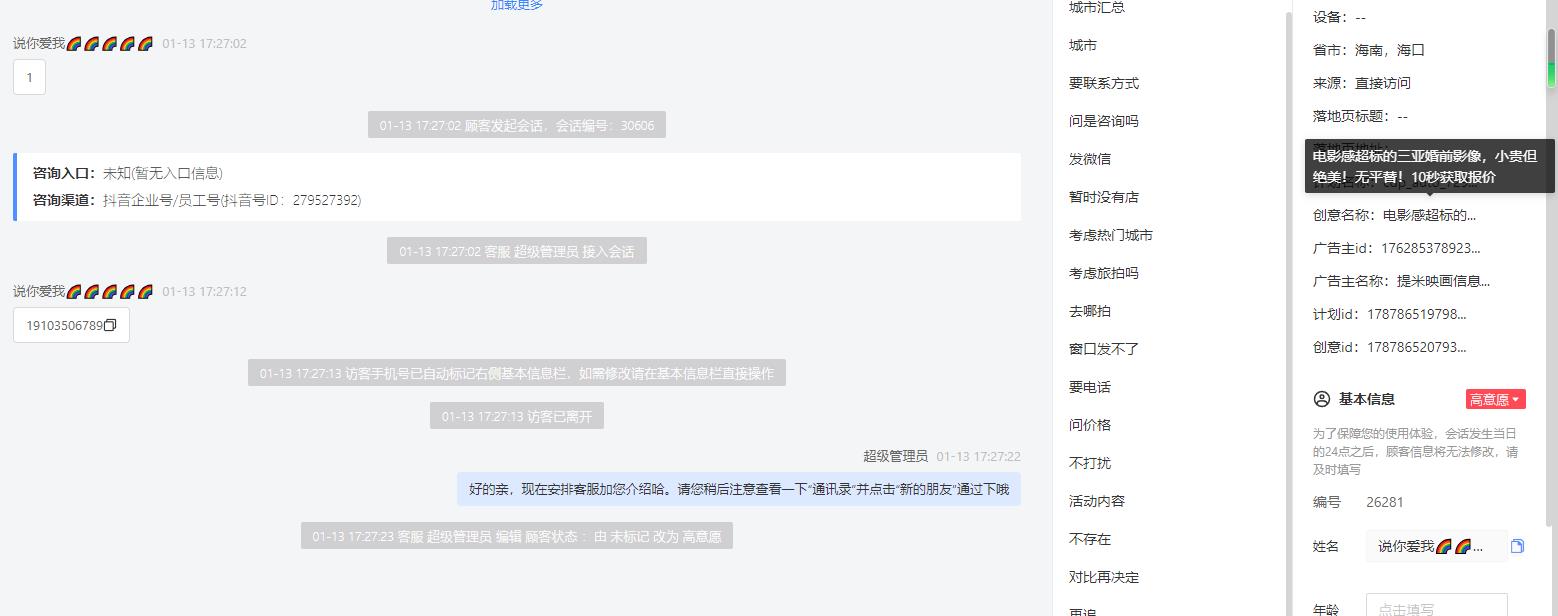
Task: Select the 不打扰 quick reply
Action: (x=1090, y=463)
